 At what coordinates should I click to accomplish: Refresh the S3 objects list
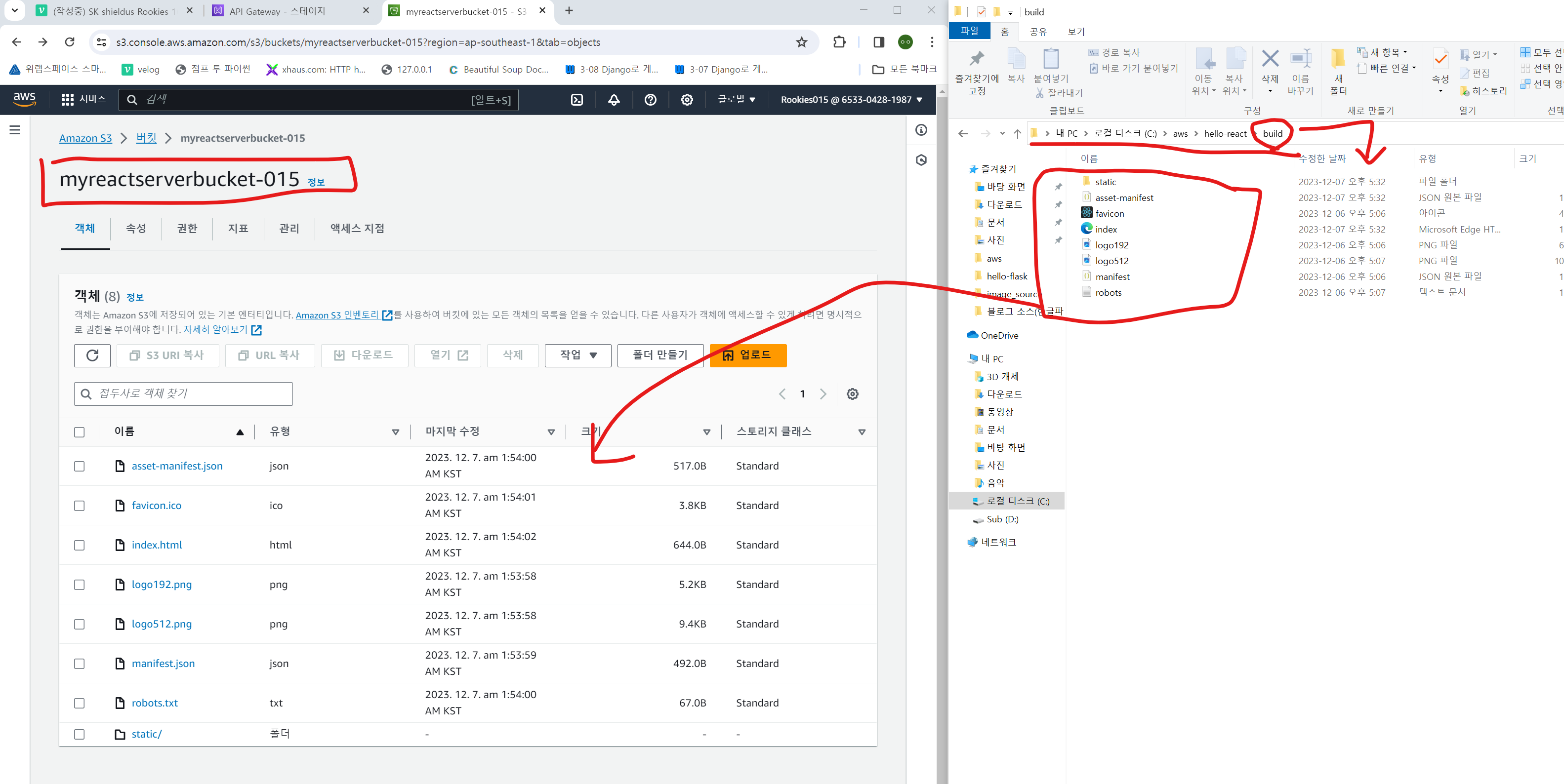92,355
